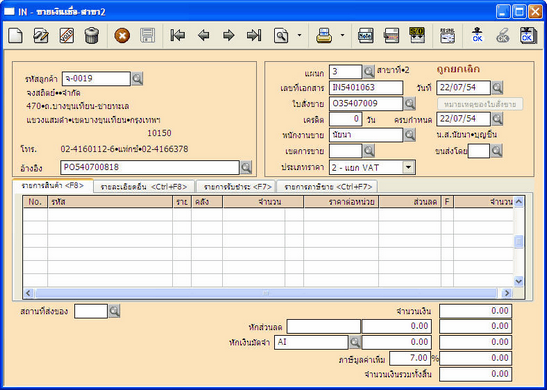Click the New document toolbar icon
The width and height of the screenshot is (547, 390).
[x=15, y=36]
